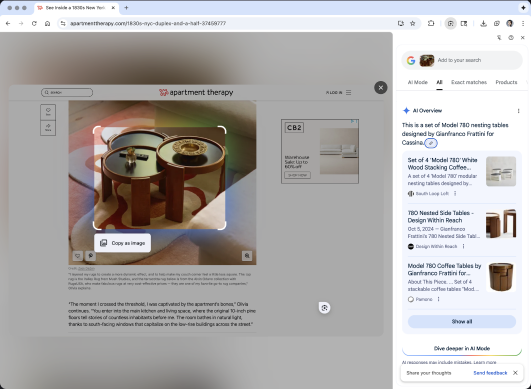Click the Google Lens toolbar icon

point(450,23)
